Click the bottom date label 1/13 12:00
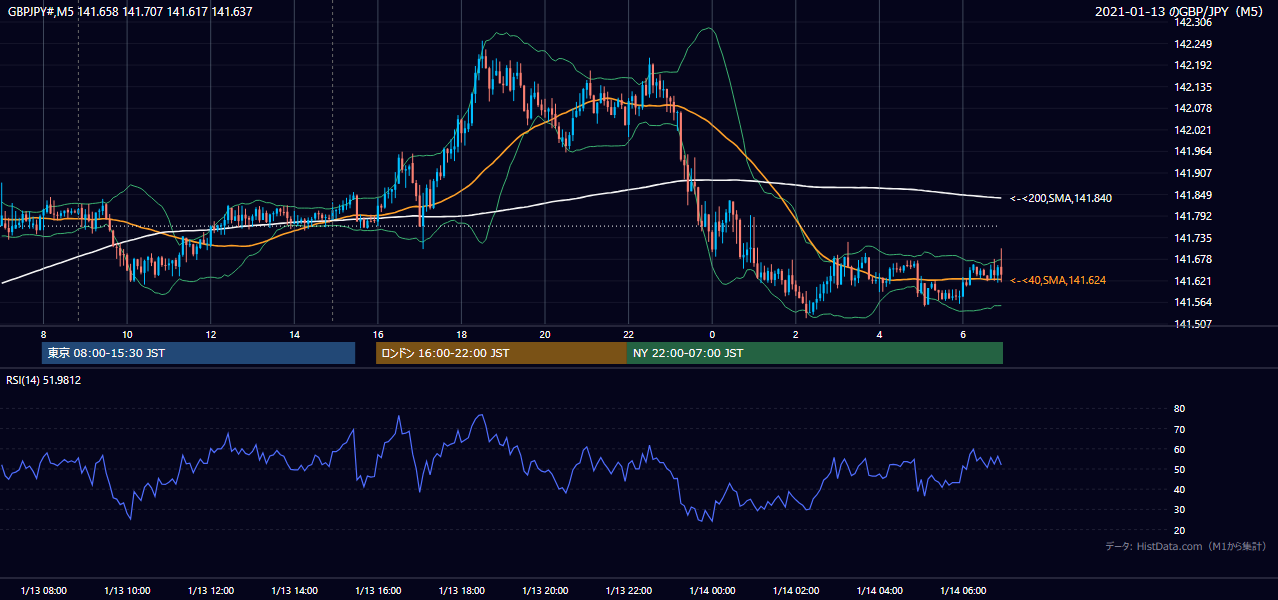 (211, 591)
